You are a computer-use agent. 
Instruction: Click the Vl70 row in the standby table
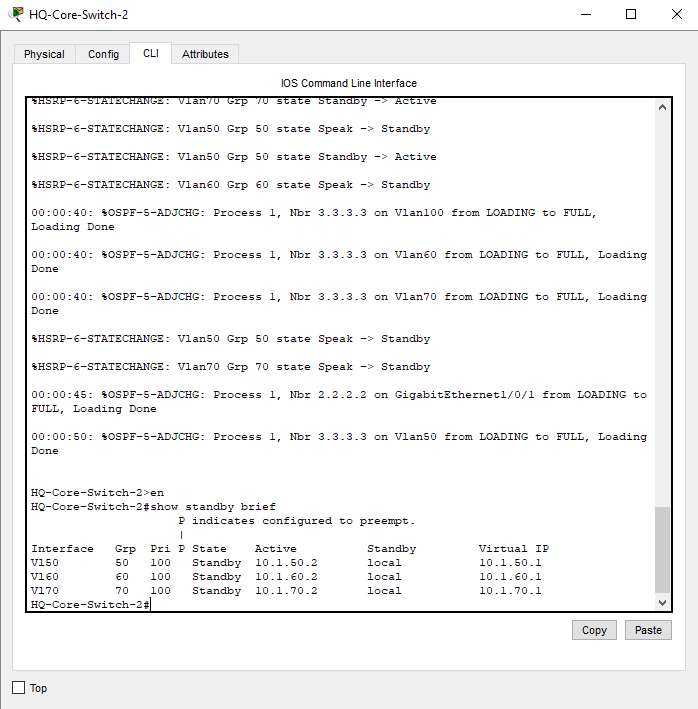pos(285,591)
